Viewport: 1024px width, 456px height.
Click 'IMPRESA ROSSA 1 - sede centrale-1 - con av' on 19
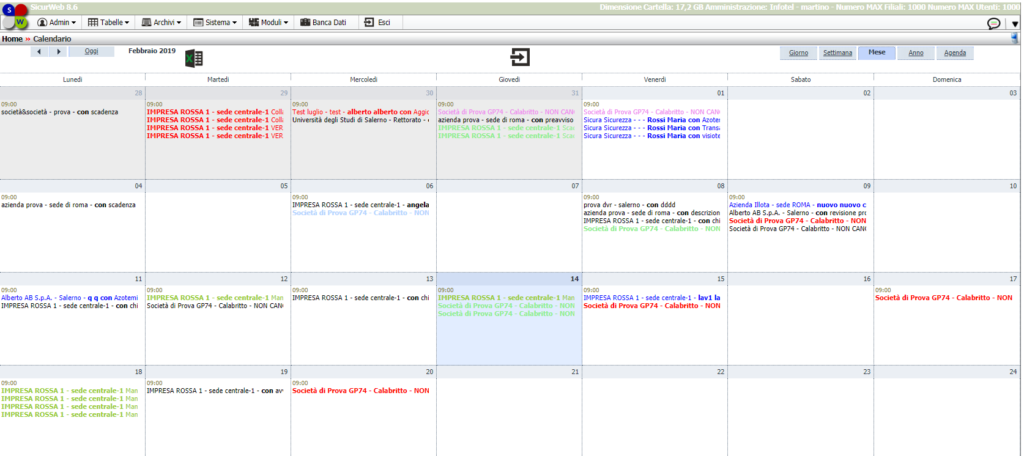[215, 391]
